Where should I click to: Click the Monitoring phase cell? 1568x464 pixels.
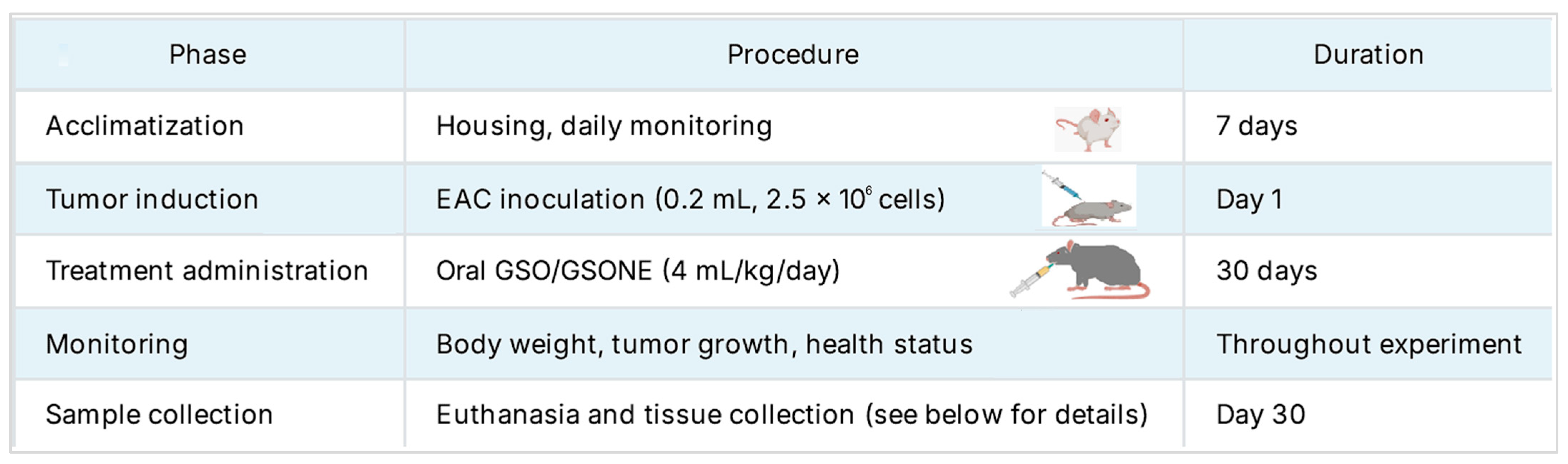point(117,344)
